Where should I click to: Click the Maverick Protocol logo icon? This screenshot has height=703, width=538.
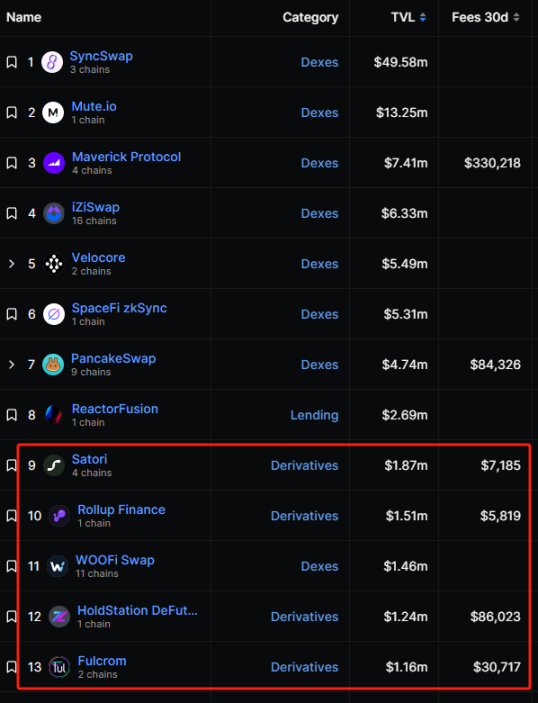tap(54, 163)
